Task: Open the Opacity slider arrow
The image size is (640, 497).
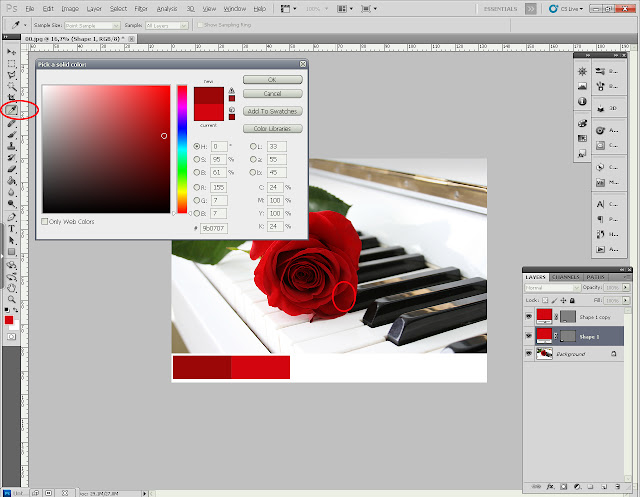Action: 625,288
